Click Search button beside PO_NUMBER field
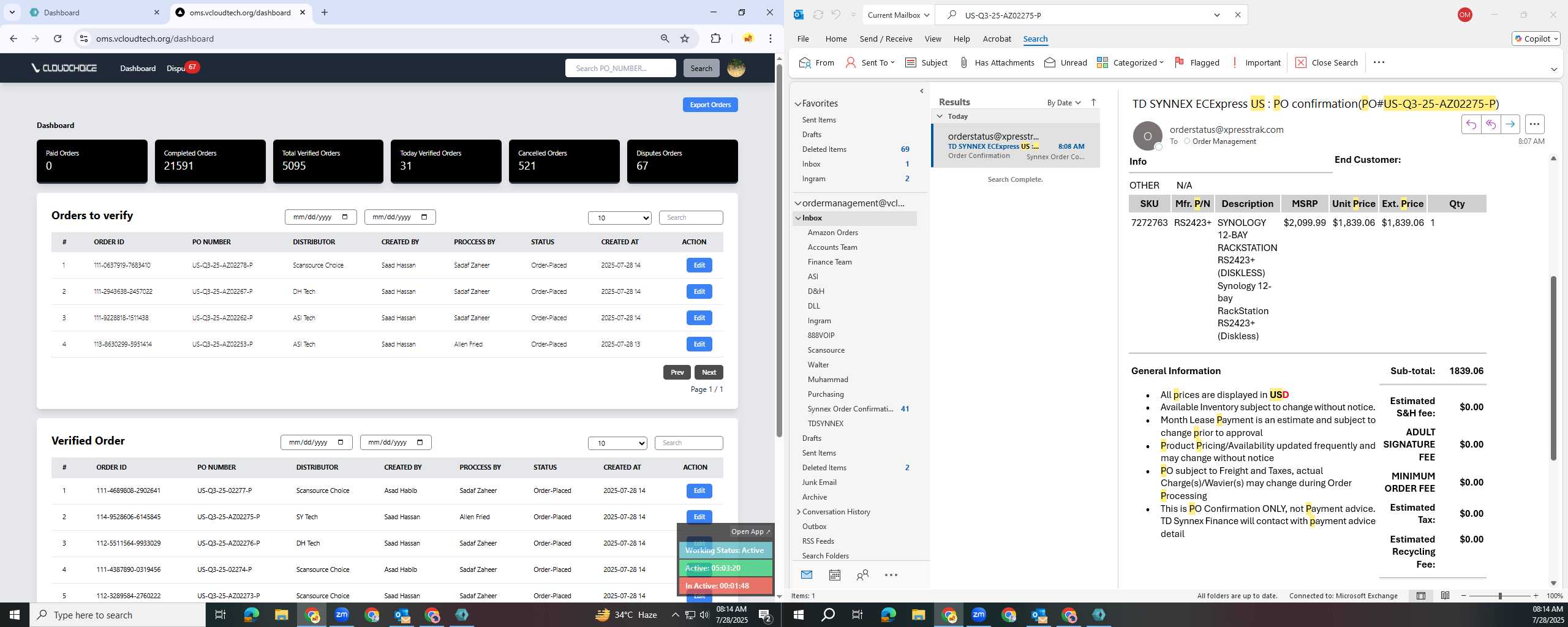 701,68
